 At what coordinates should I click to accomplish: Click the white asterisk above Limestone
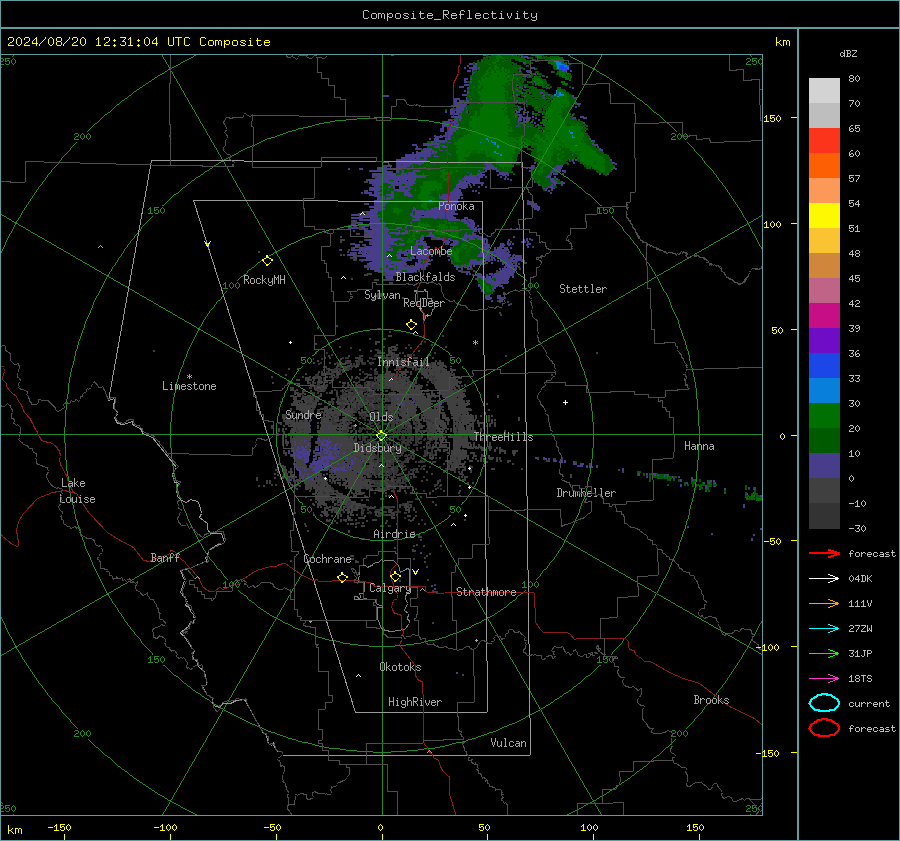coord(189,377)
